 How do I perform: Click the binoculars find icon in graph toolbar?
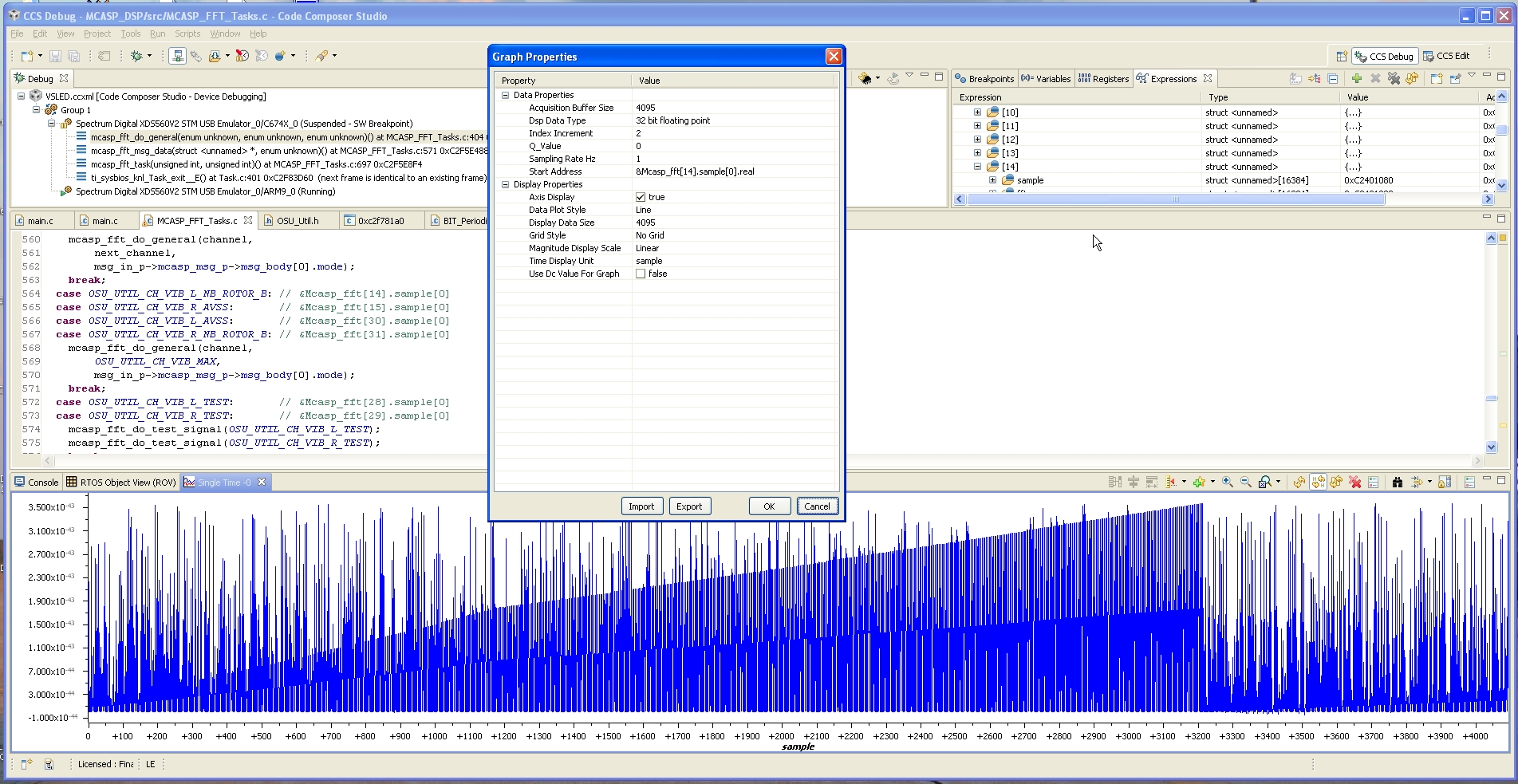click(1397, 482)
